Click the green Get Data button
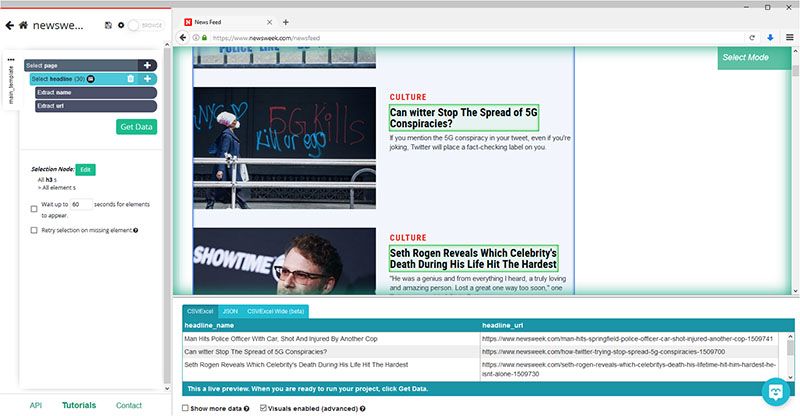 136,127
